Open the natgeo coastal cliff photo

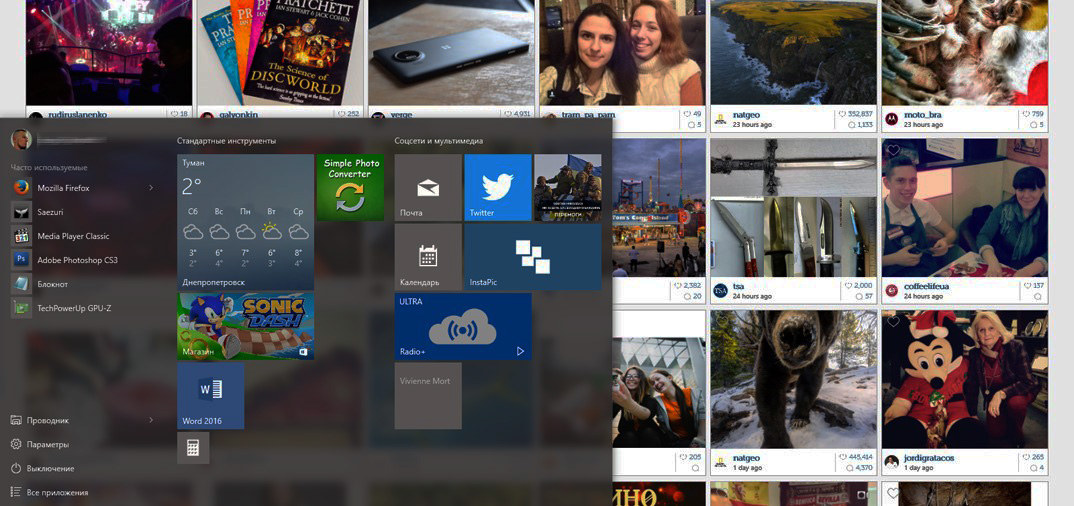tap(794, 52)
